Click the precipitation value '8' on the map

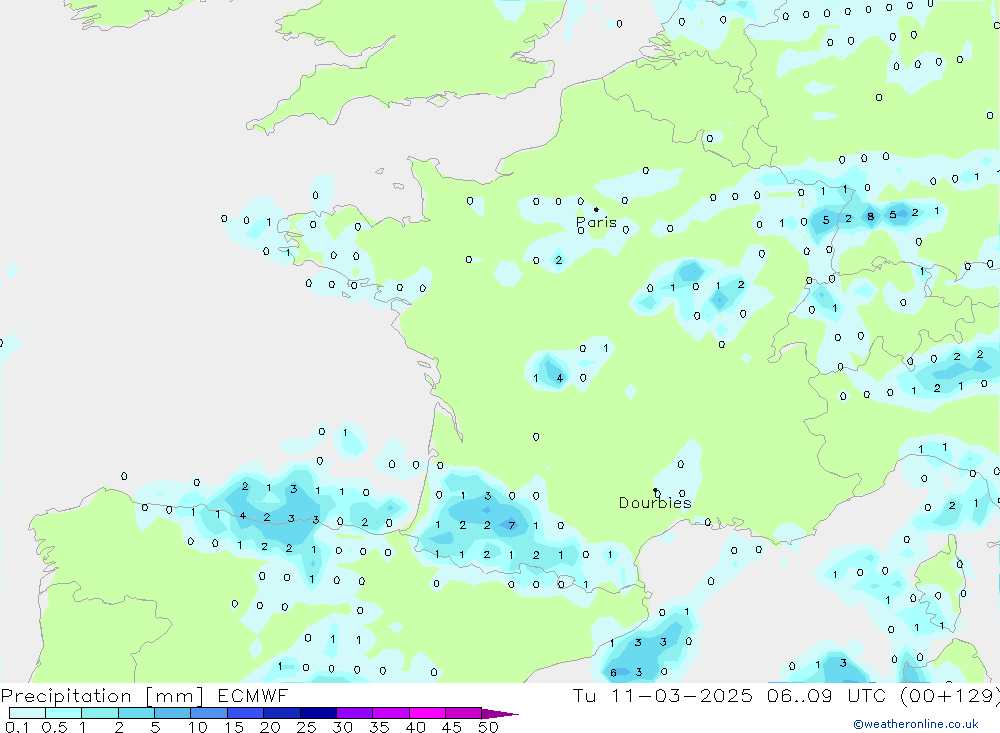(x=871, y=216)
